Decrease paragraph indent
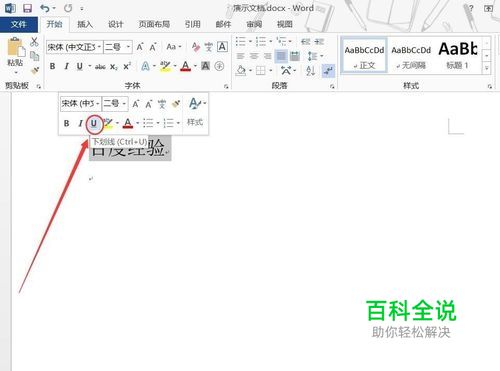 click(x=306, y=42)
